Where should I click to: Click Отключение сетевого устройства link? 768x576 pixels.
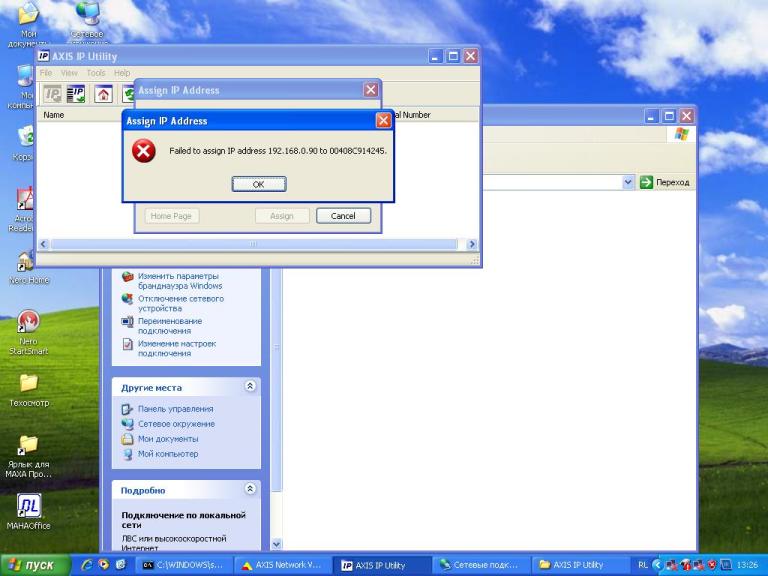coord(181,303)
